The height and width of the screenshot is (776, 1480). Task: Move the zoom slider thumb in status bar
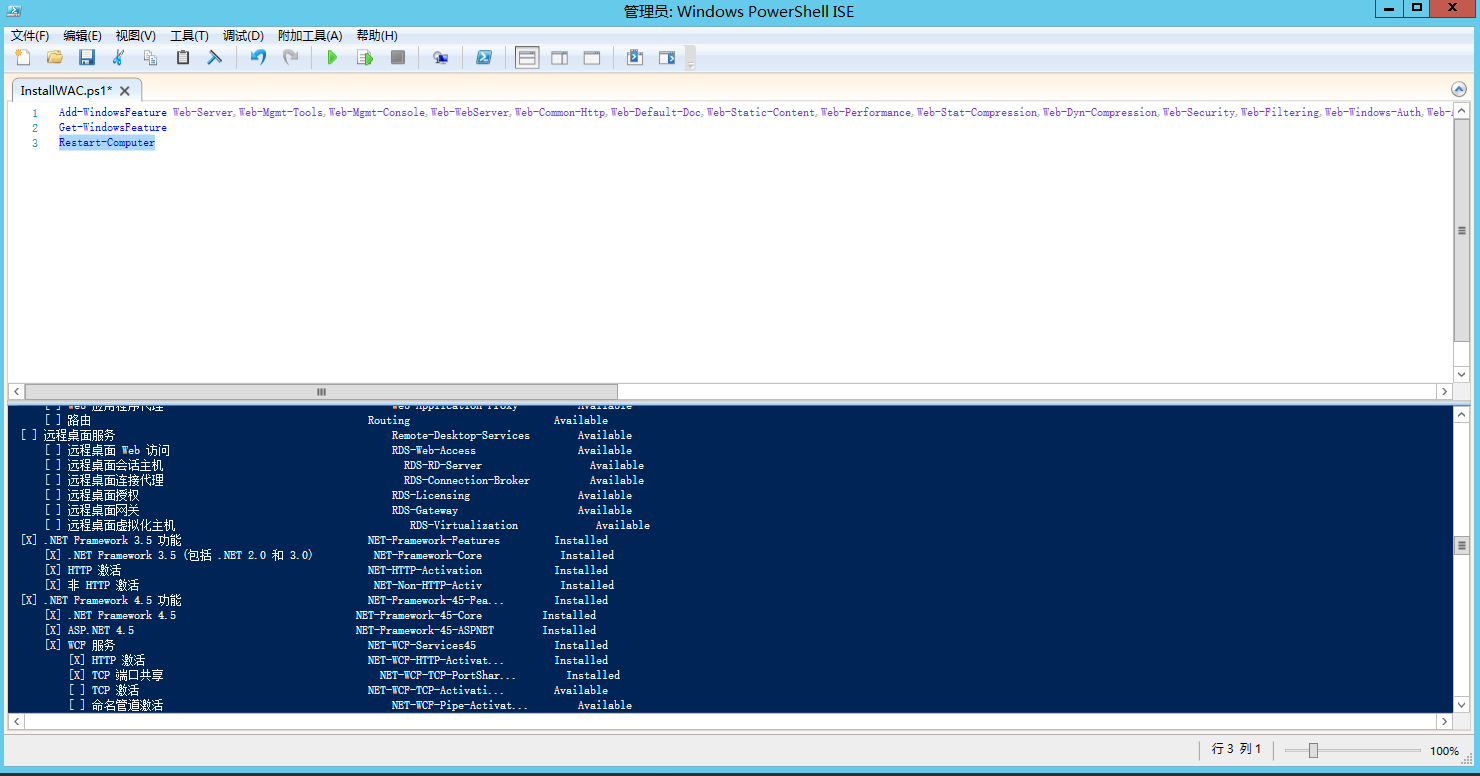point(1313,750)
